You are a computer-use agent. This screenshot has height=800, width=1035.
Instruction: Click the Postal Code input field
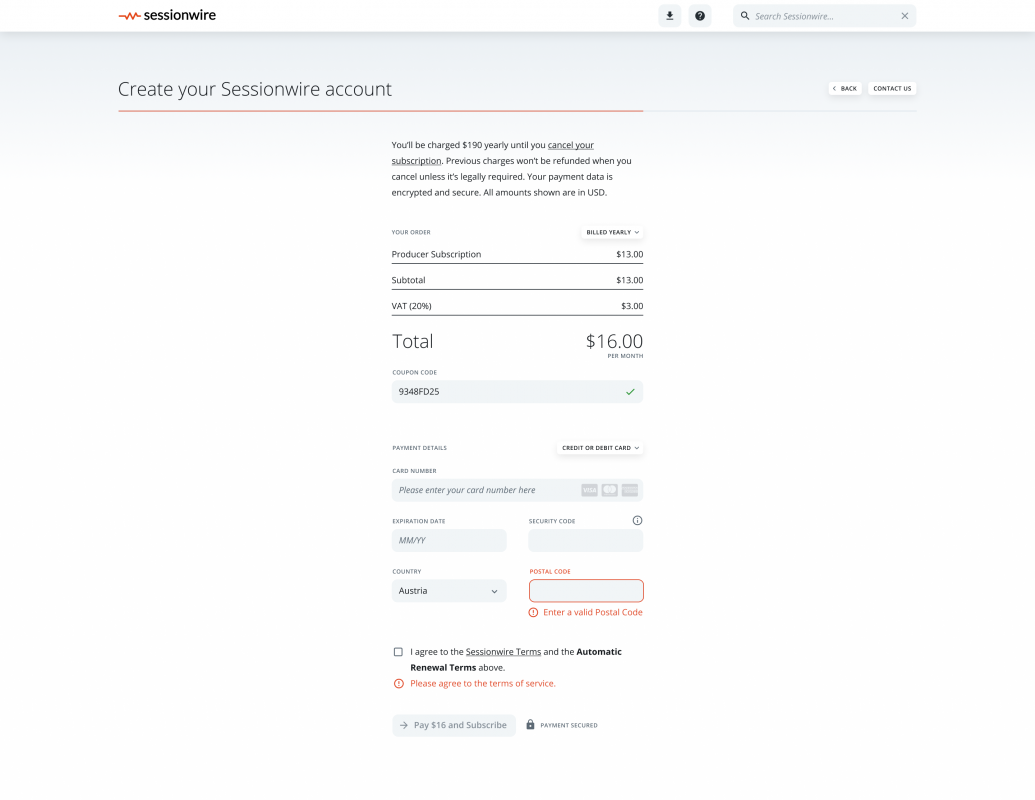(586, 591)
